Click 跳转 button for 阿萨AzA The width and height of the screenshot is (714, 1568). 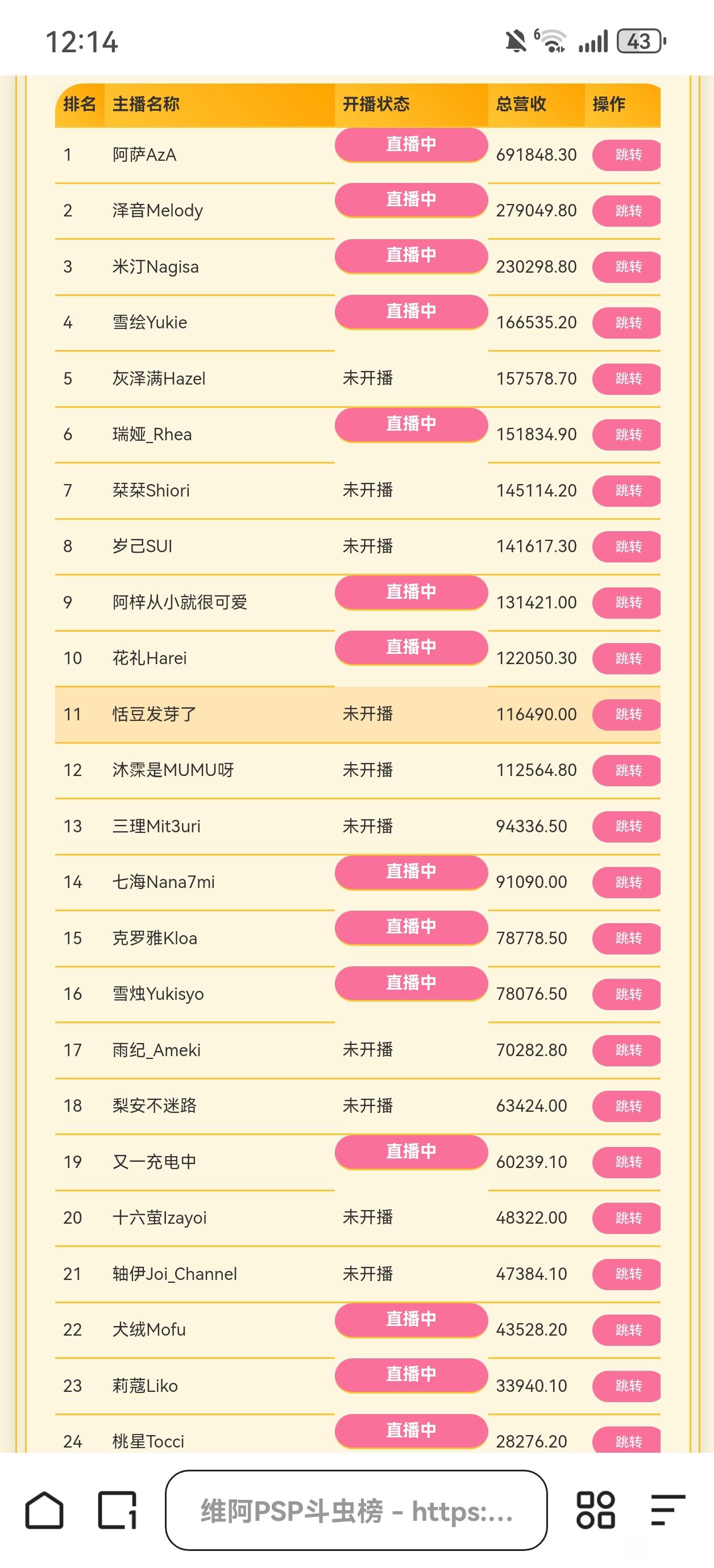pyautogui.click(x=628, y=155)
